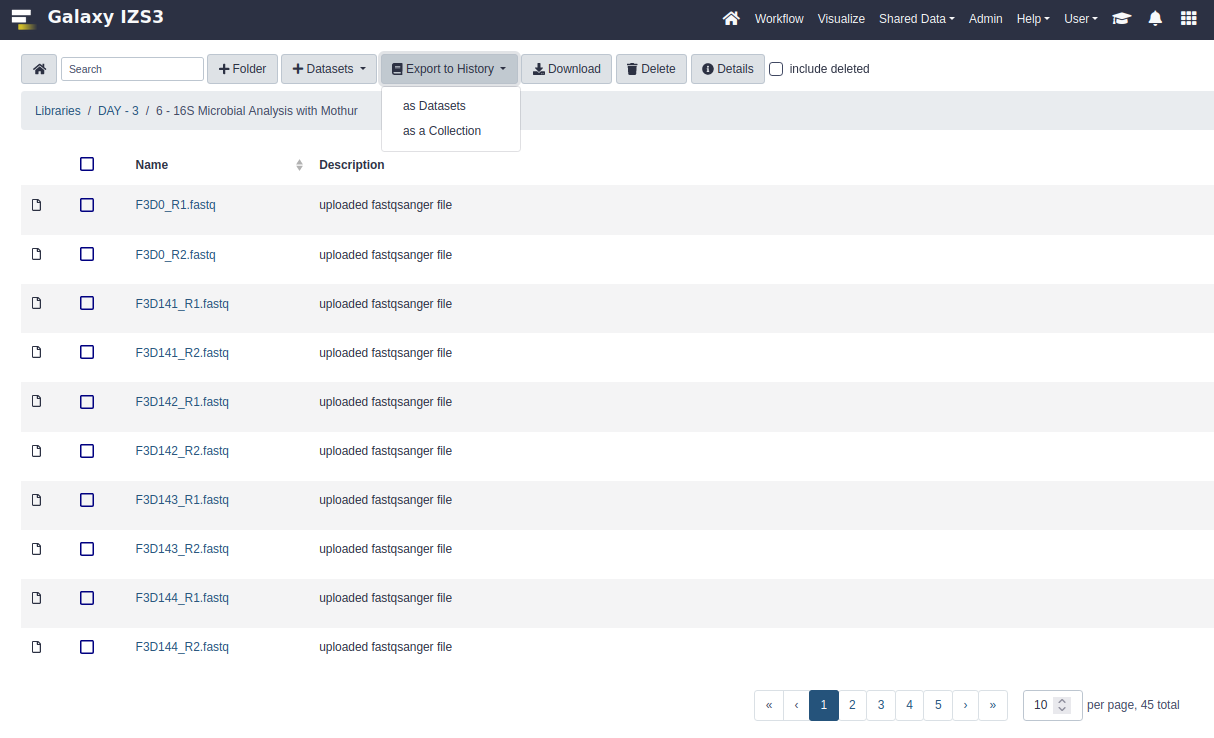The height and width of the screenshot is (738, 1214).
Task: Open the notifications bell icon
Action: coord(1155,19)
